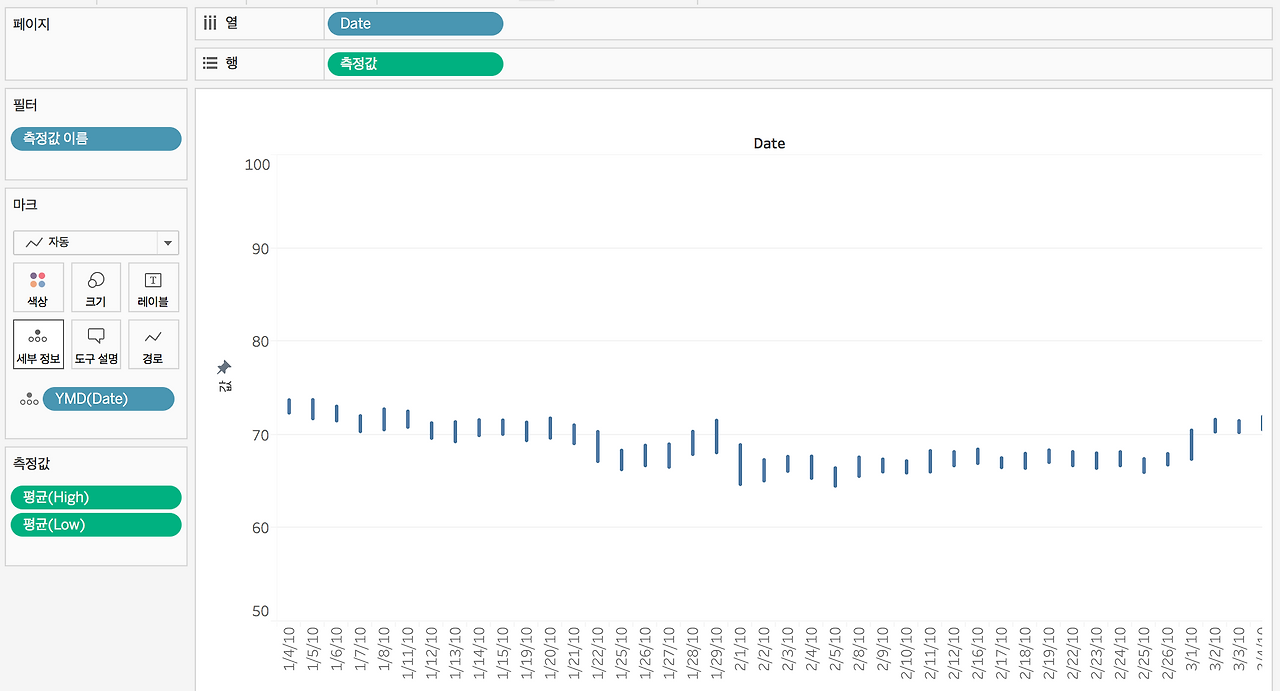Click the Date chart header title

pyautogui.click(x=769, y=144)
